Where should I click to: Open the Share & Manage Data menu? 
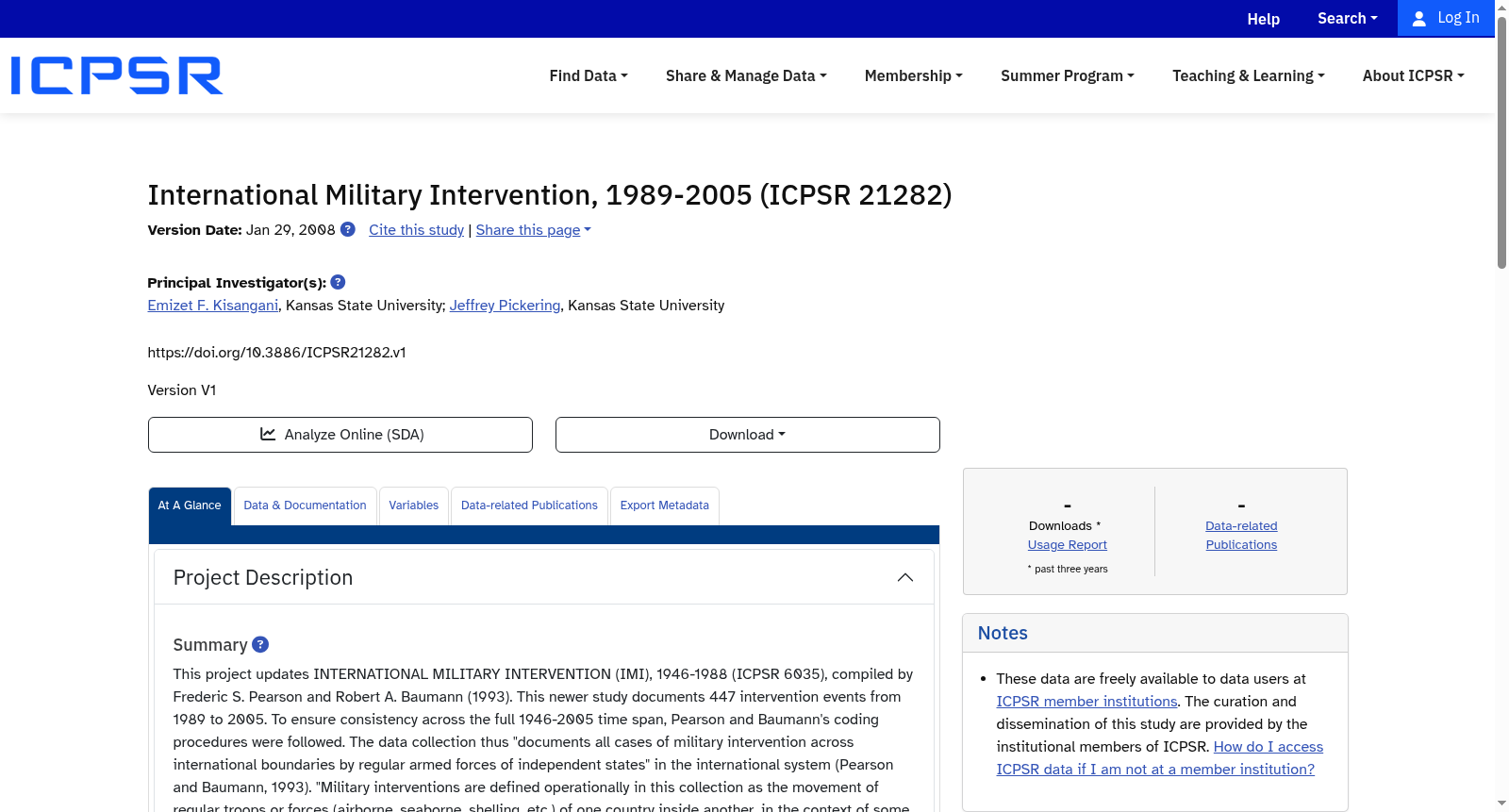pos(746,75)
